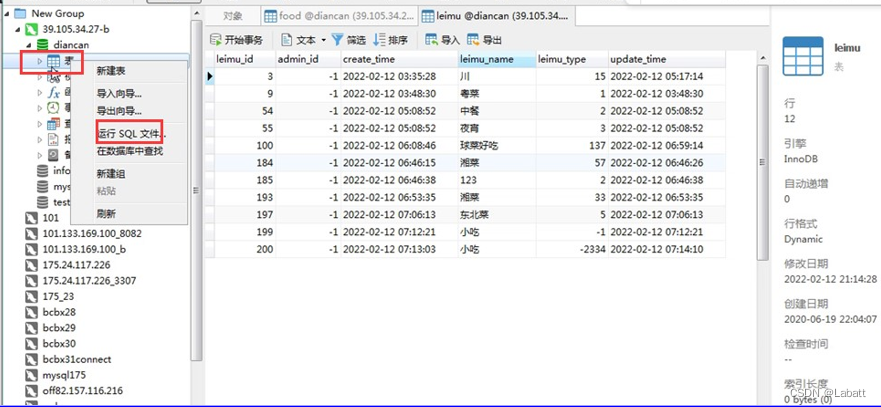Click the leimu_id cell 184
The image size is (881, 407).
point(246,163)
